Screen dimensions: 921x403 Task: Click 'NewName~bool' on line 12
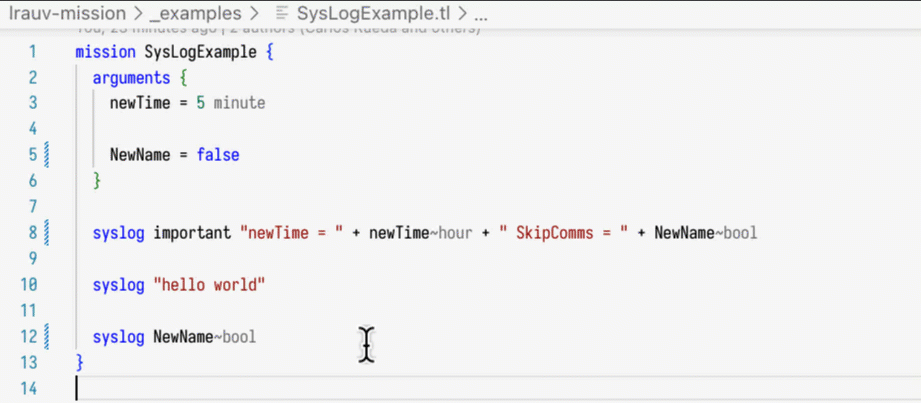[204, 337]
